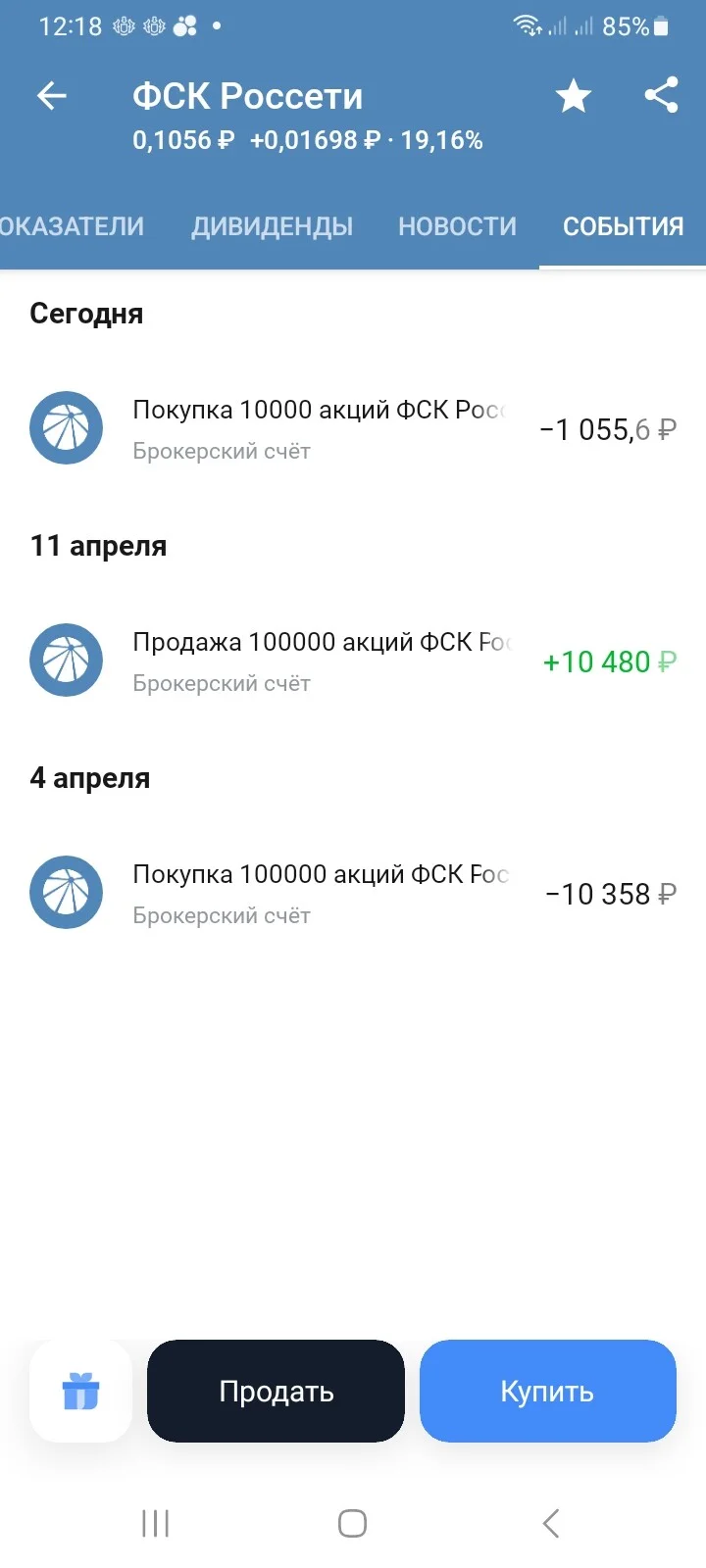Viewport: 706px width, 1568px height.
Task: Toggle the favorite star for ФСК Россети
Action: (574, 96)
